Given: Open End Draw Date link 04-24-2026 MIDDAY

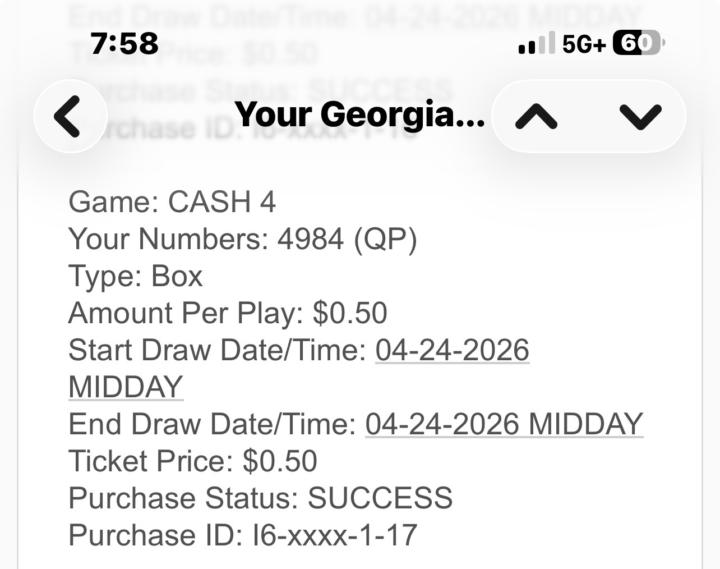Looking at the screenshot, I should (x=504, y=424).
